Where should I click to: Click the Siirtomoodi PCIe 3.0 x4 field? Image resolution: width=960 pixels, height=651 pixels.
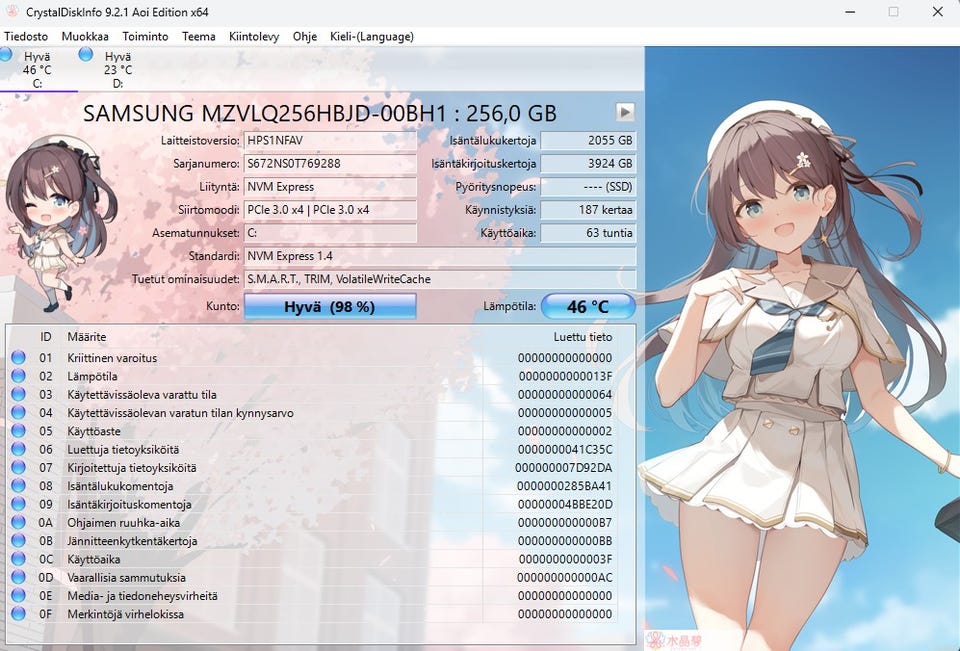pos(330,209)
